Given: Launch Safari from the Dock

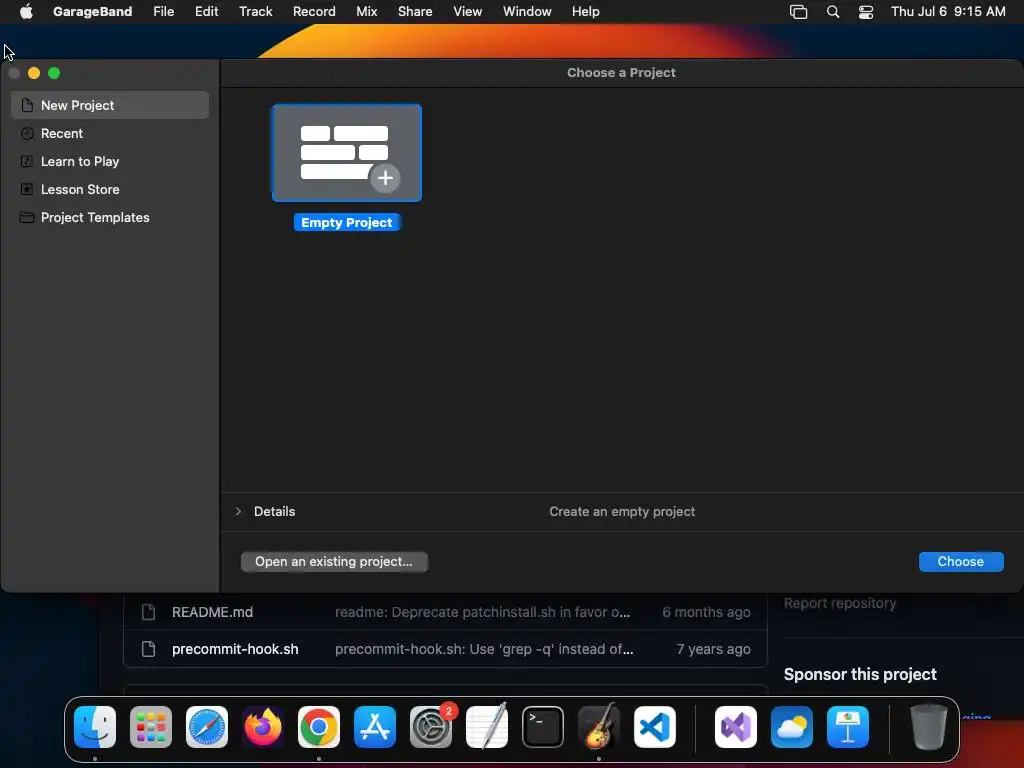Looking at the screenshot, I should point(207,727).
